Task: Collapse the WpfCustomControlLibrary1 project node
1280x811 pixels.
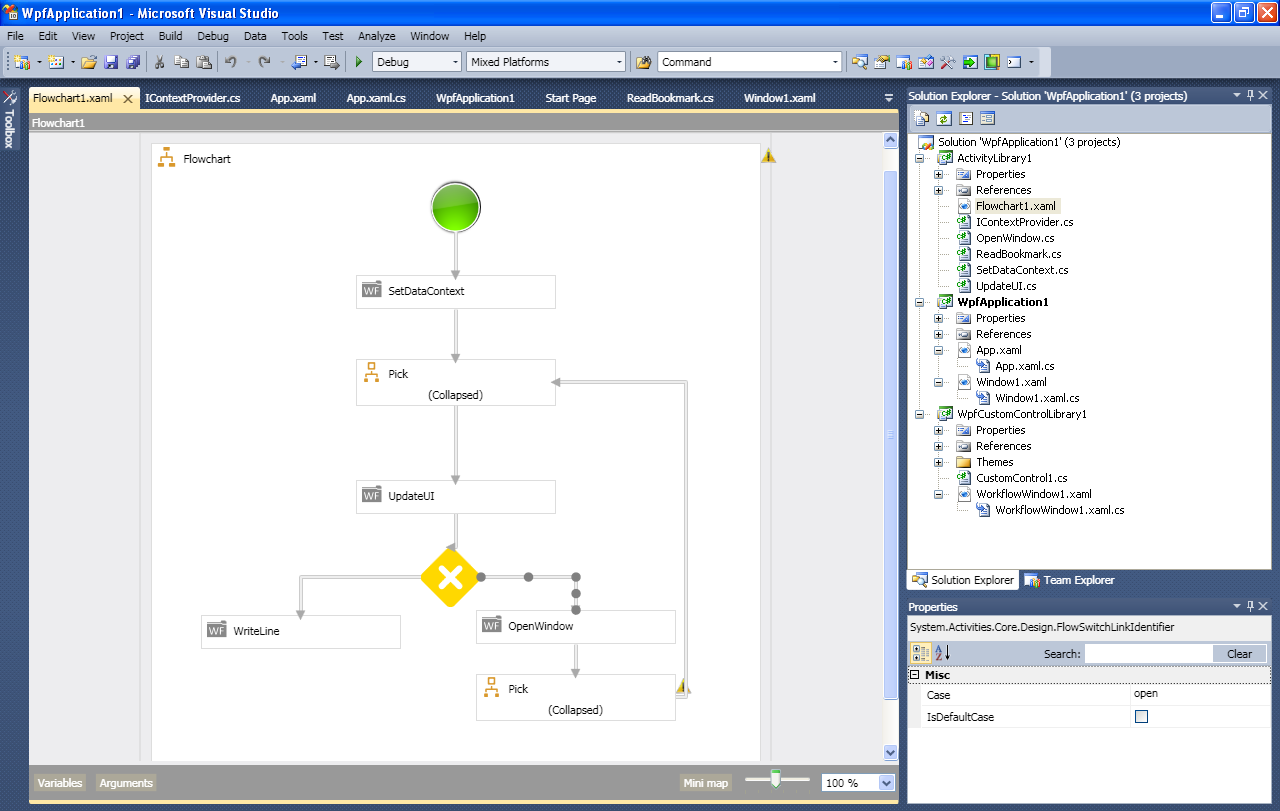Action: 920,414
